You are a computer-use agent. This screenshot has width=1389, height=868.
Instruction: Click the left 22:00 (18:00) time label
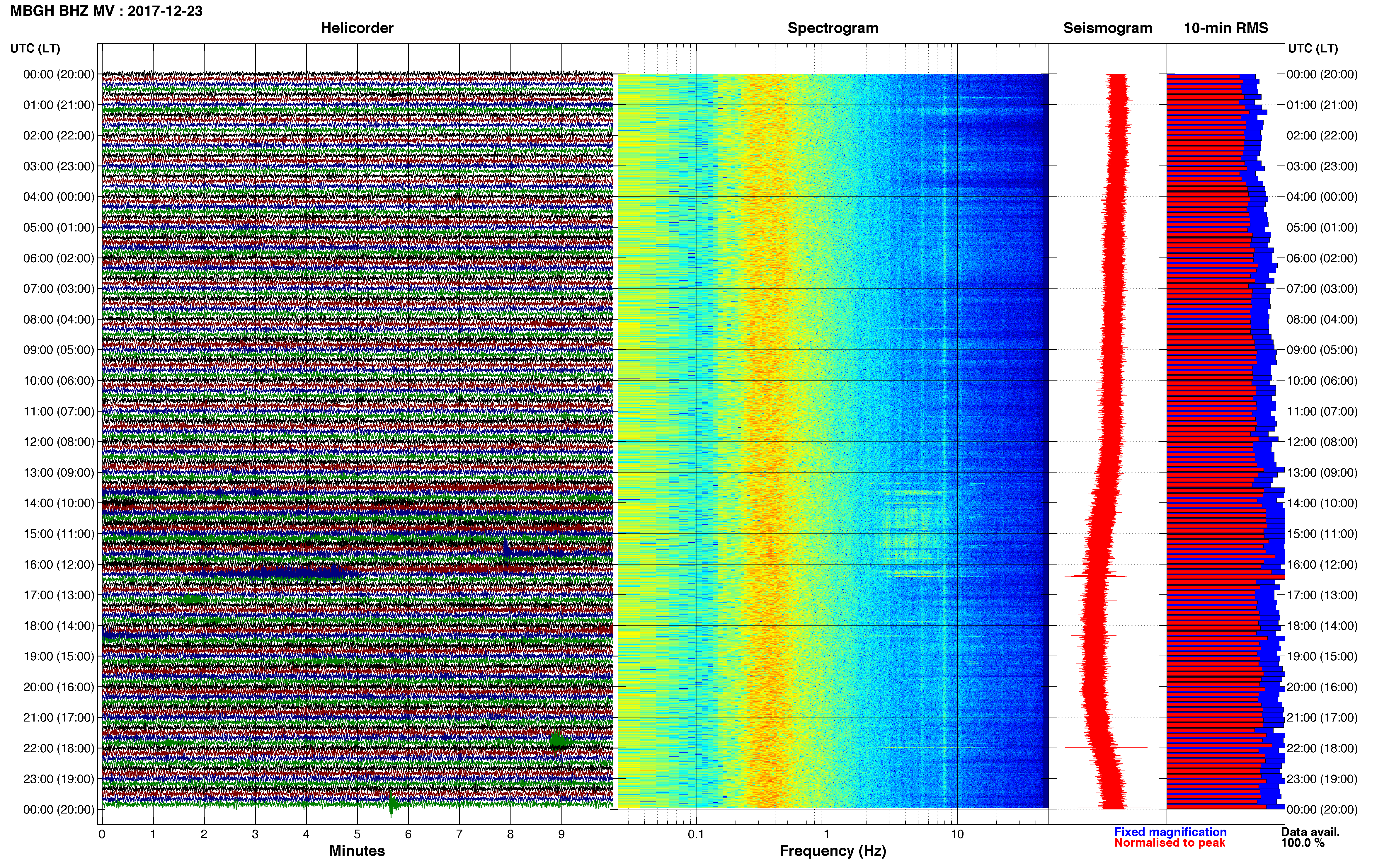click(x=59, y=748)
